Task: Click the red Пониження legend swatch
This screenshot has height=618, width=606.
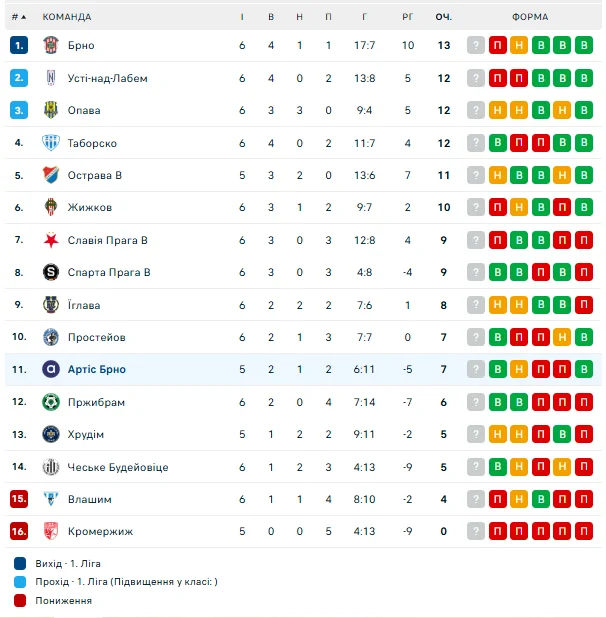Action: [x=20, y=600]
